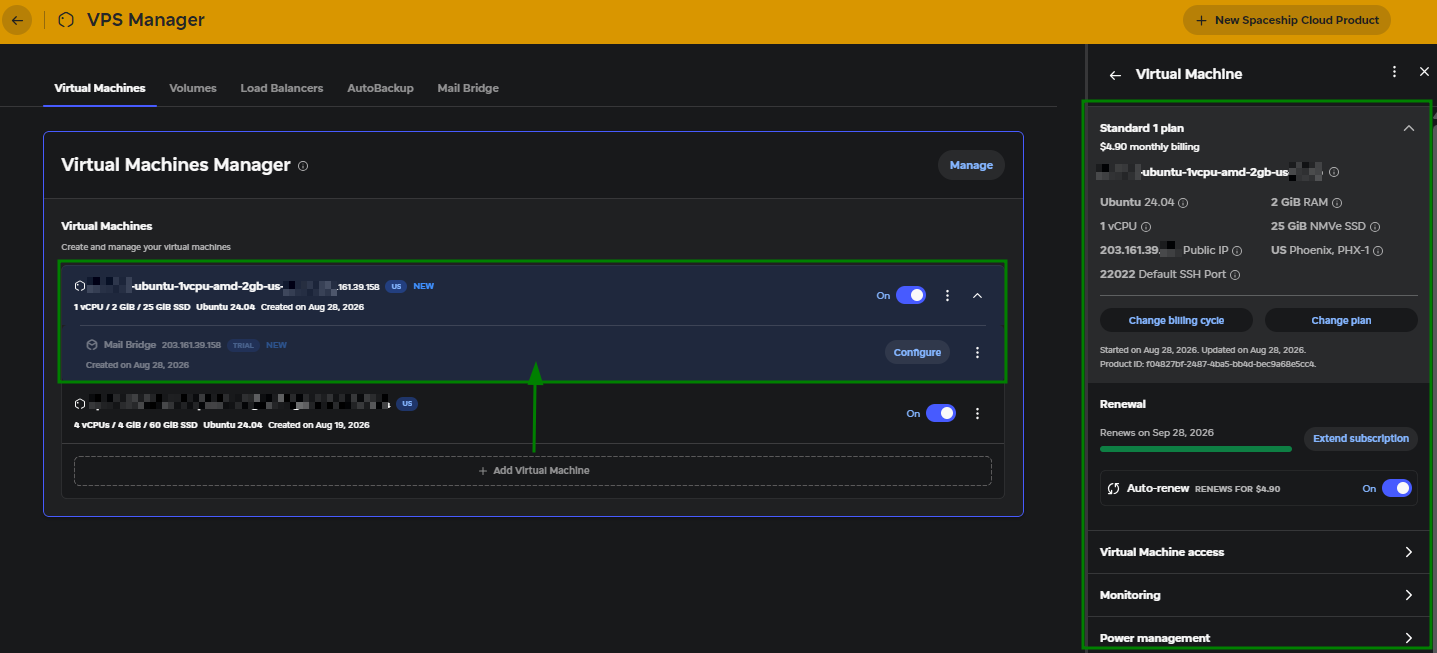The image size is (1437, 653).
Task: Click info icon next to 25 GiB NVMe SSD
Action: [x=1375, y=227]
